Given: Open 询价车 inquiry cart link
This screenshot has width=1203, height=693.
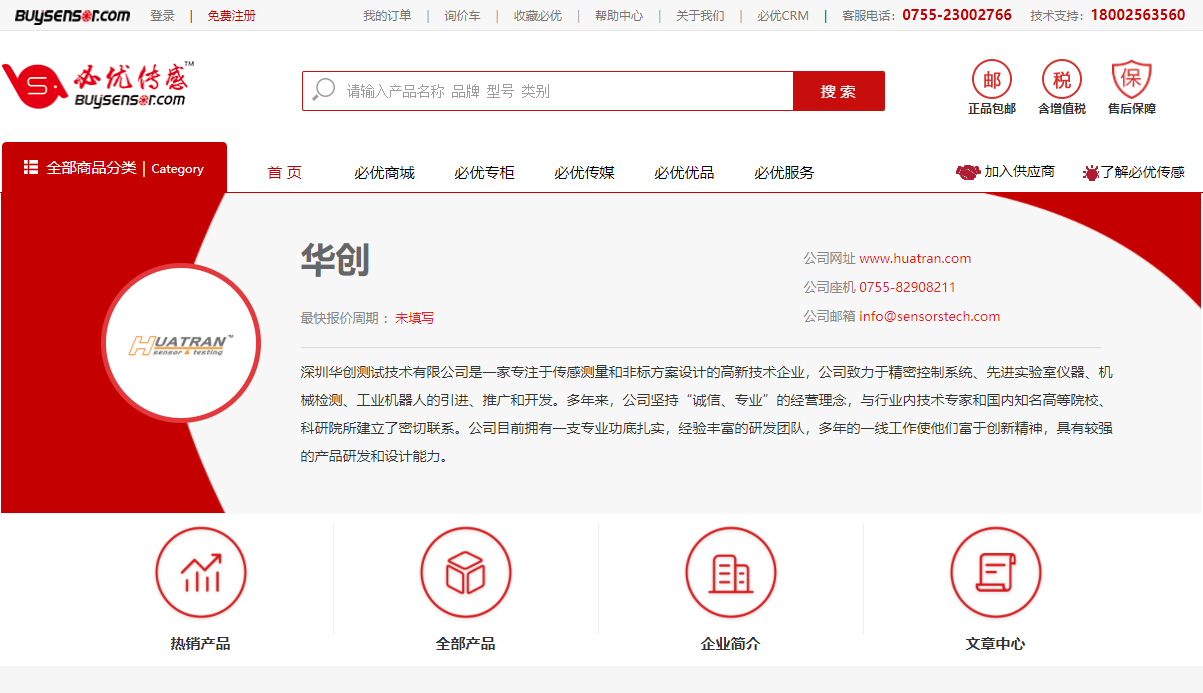Looking at the screenshot, I should tap(462, 15).
